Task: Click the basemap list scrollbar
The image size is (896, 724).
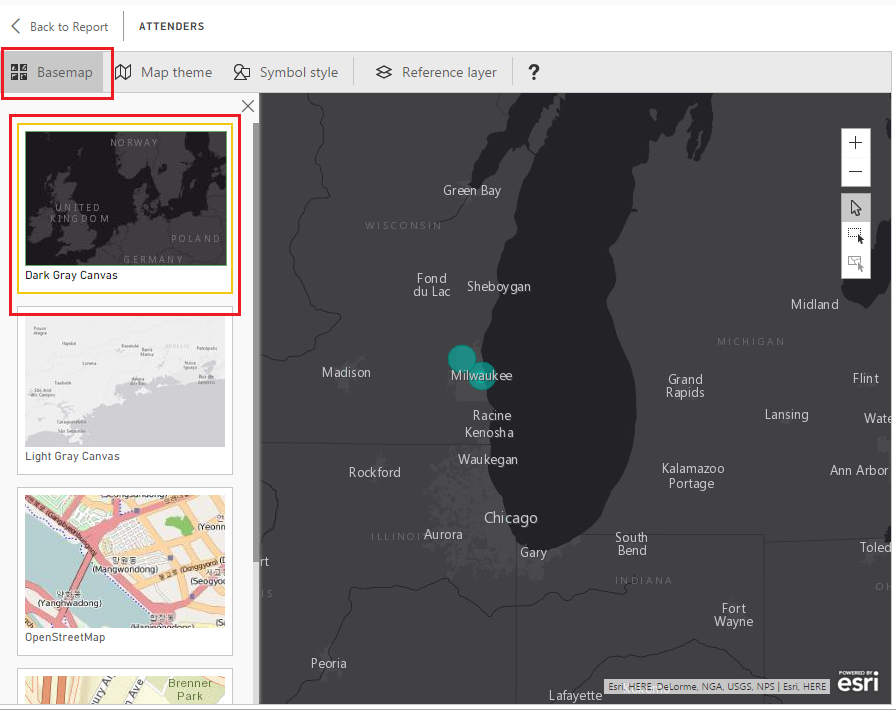Action: click(256, 343)
